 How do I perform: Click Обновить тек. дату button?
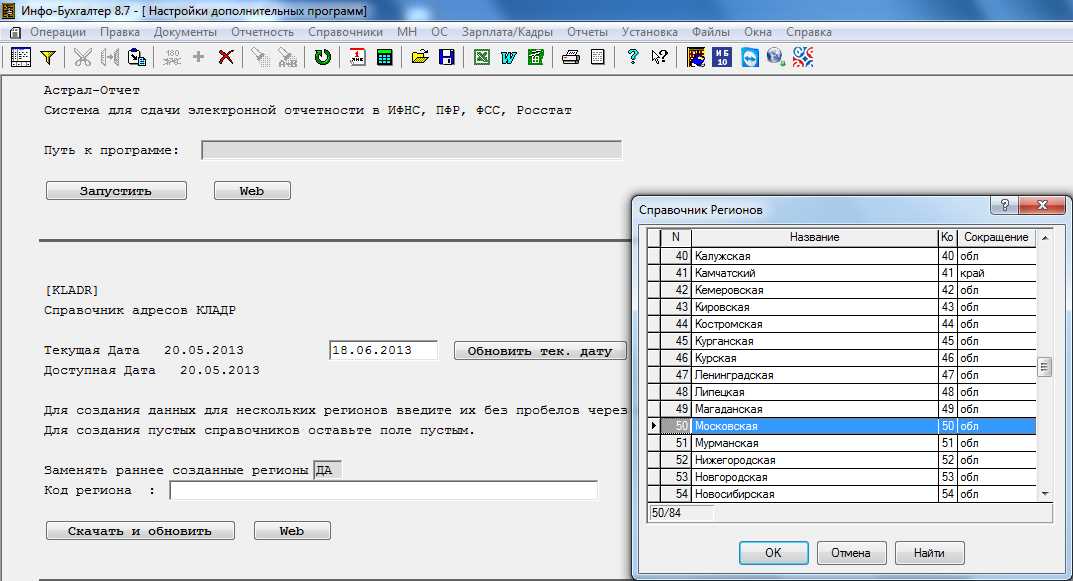click(541, 351)
